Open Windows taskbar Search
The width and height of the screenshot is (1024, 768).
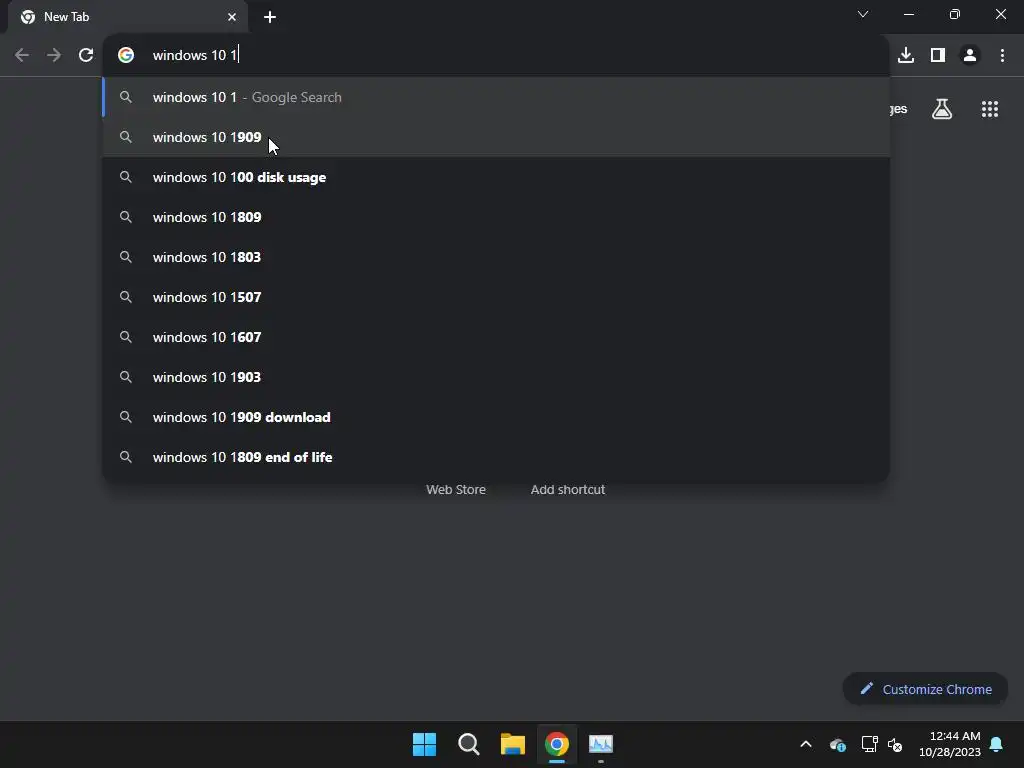pos(469,744)
